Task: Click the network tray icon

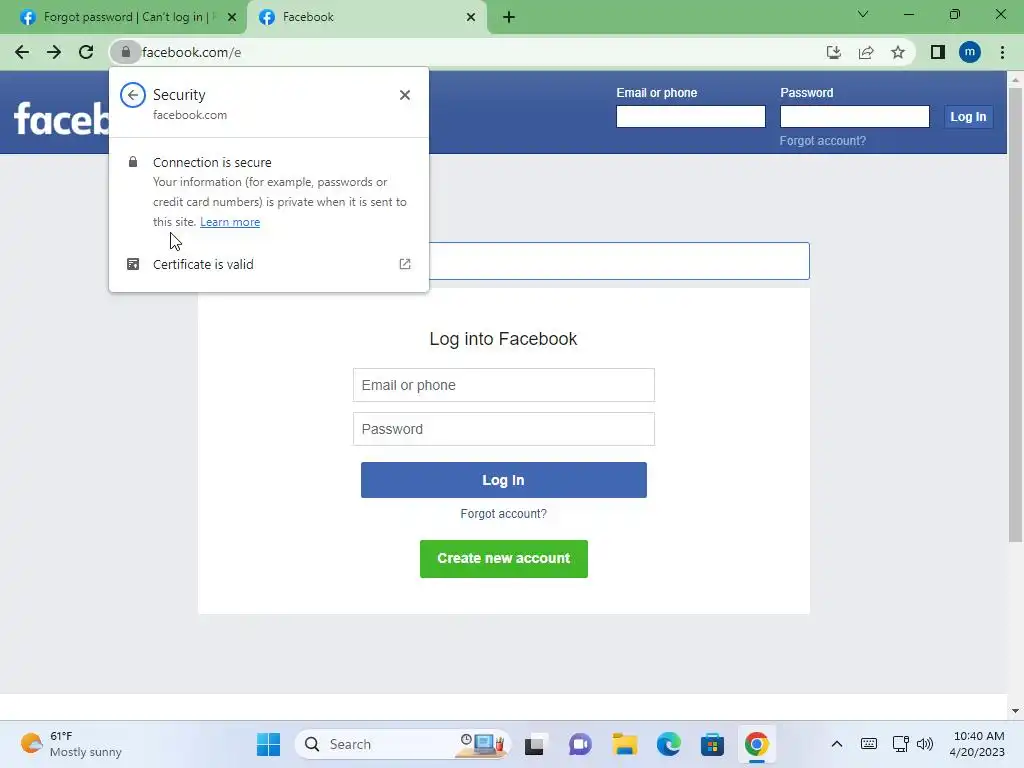Action: click(x=901, y=744)
